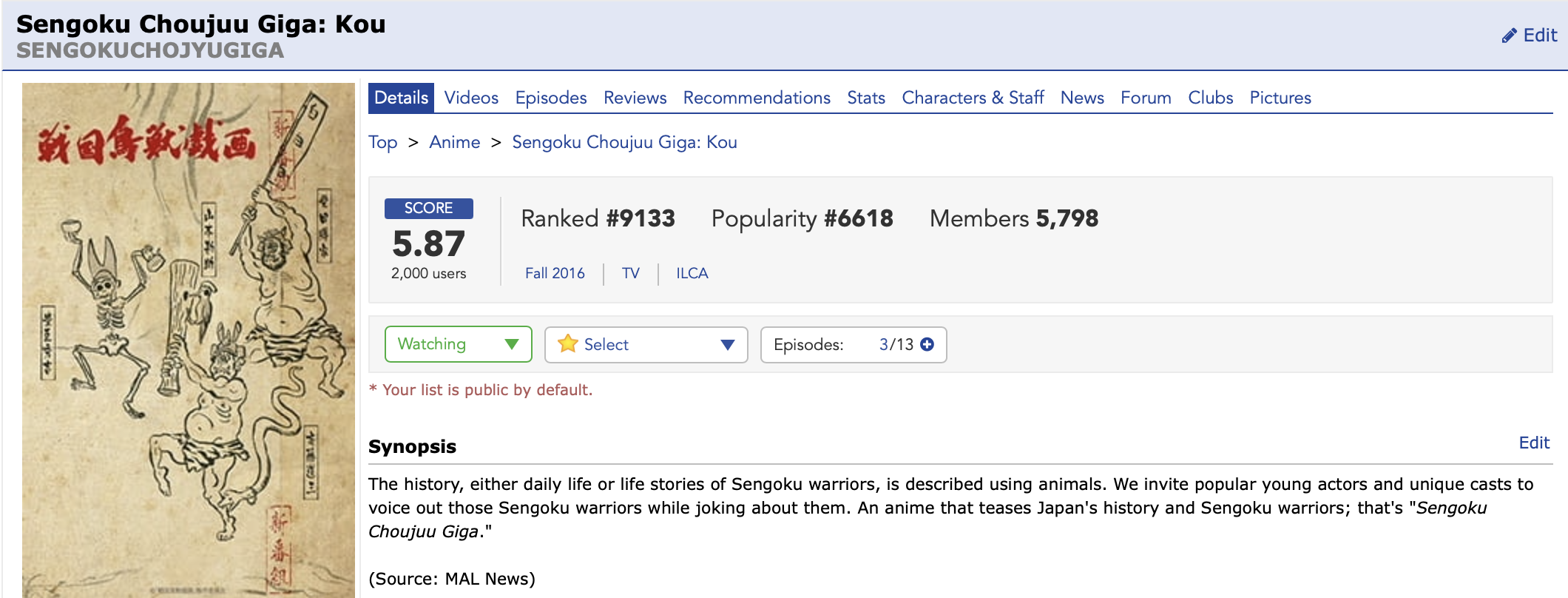View the Stats tab
Viewport: 1568px width, 598px height.
coord(865,98)
